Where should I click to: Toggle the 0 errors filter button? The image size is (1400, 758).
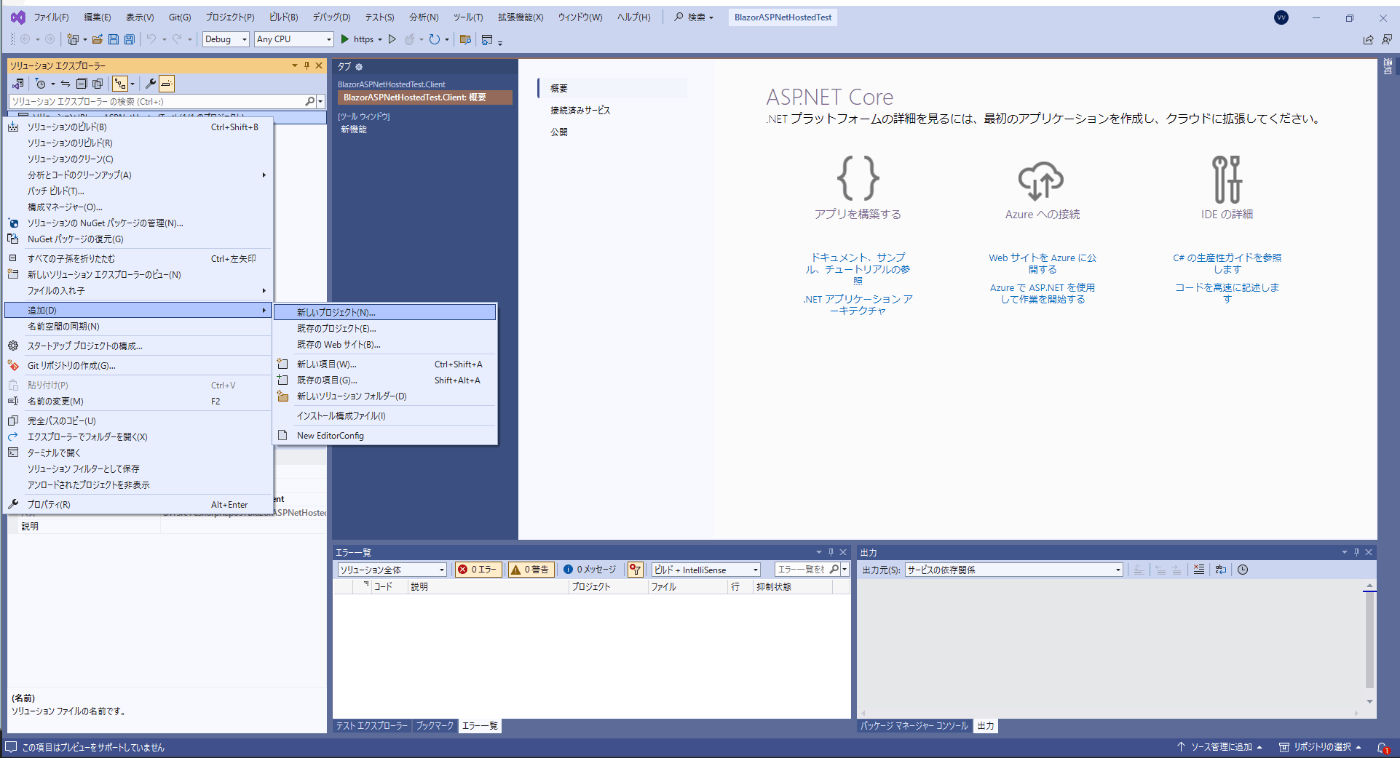pyautogui.click(x=478, y=569)
